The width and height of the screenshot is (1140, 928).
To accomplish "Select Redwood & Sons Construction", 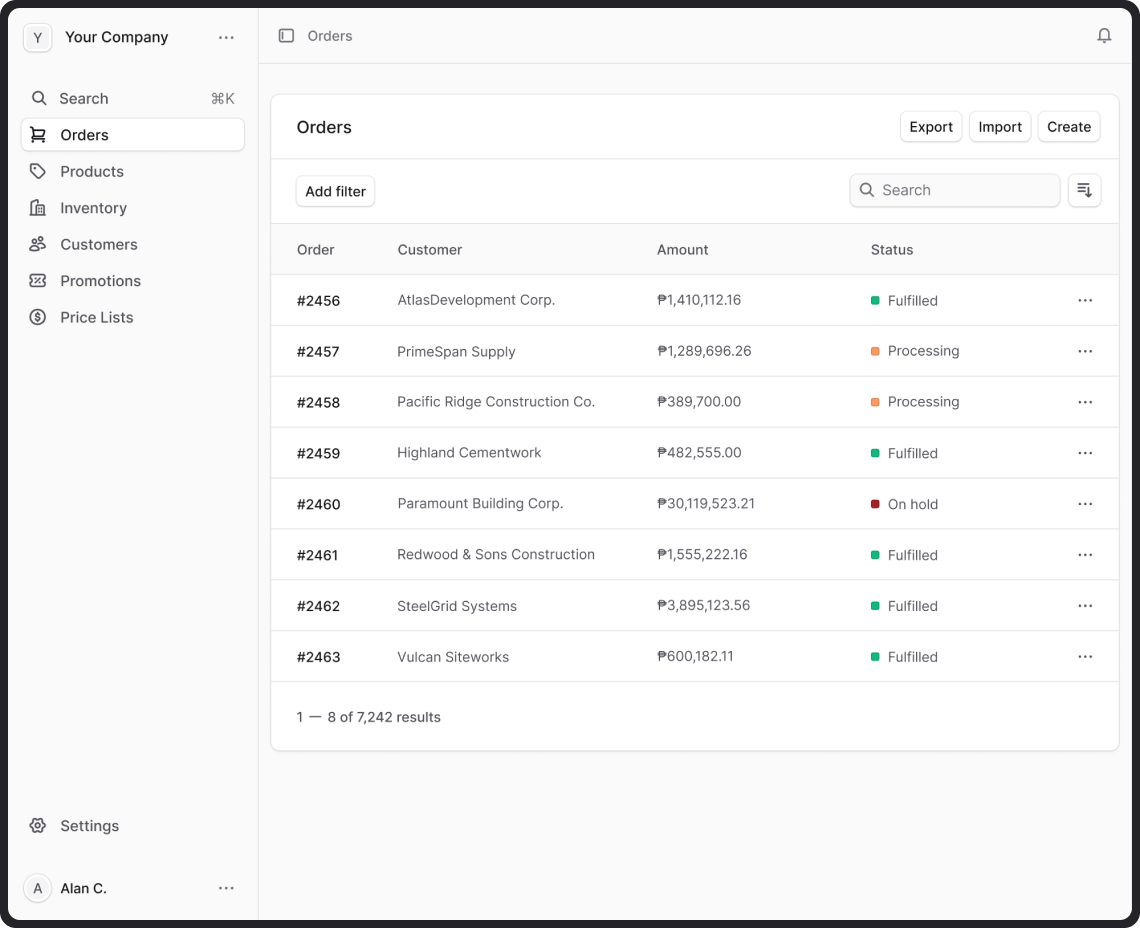I will tap(496, 554).
